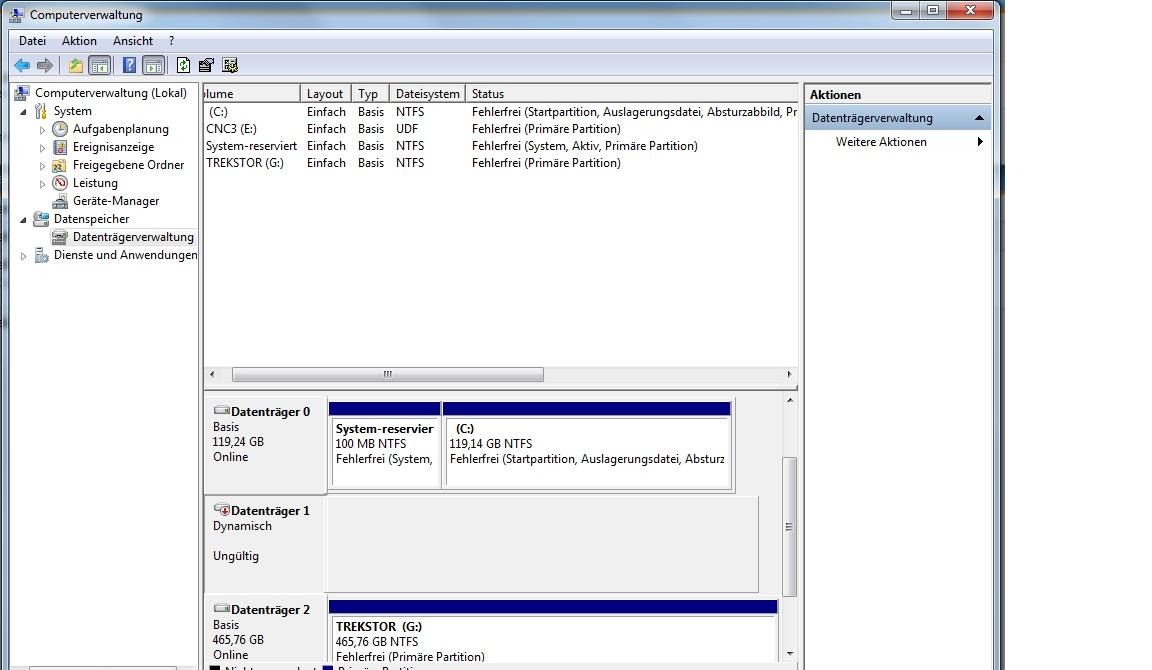Click the gray Forward arrow toolbar icon
Screen dimensions: 1152x670
(45, 65)
